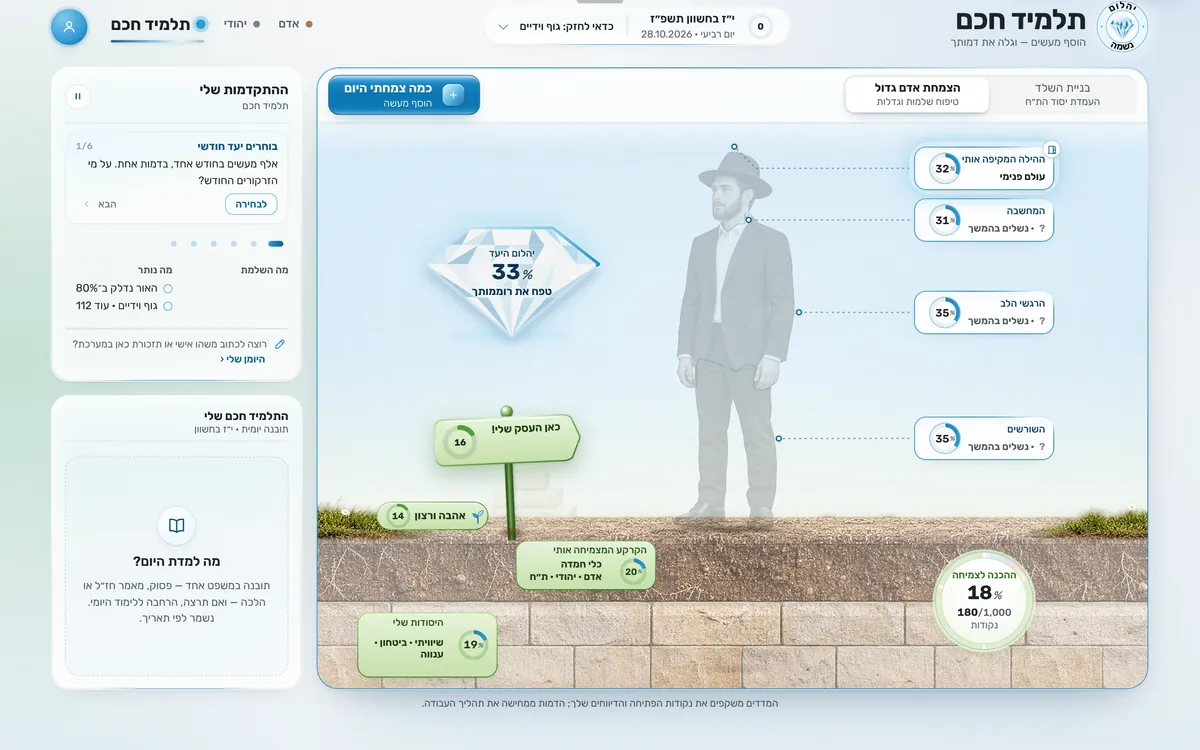1200x750 pixels.
Task: Switch to הצמחת אדם גדול tab
Action: (917, 95)
